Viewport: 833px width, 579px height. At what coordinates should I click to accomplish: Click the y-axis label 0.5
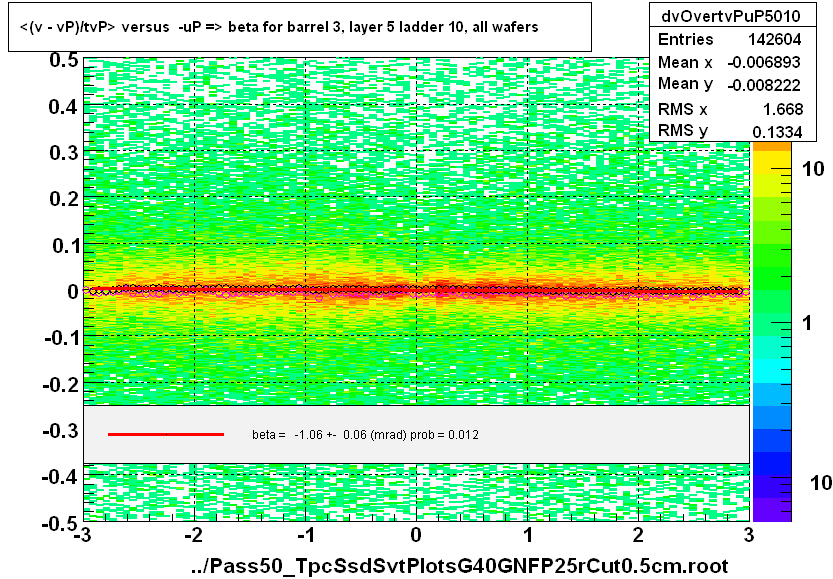[64, 61]
